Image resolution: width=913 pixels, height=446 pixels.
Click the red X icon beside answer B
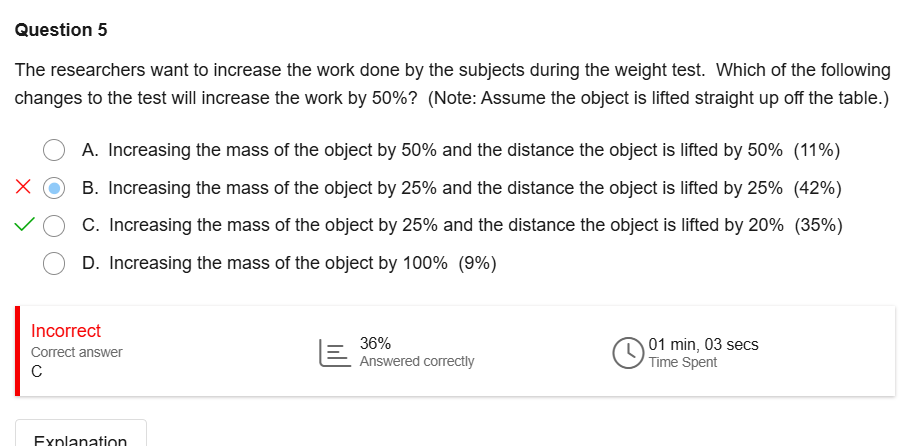coord(23,188)
